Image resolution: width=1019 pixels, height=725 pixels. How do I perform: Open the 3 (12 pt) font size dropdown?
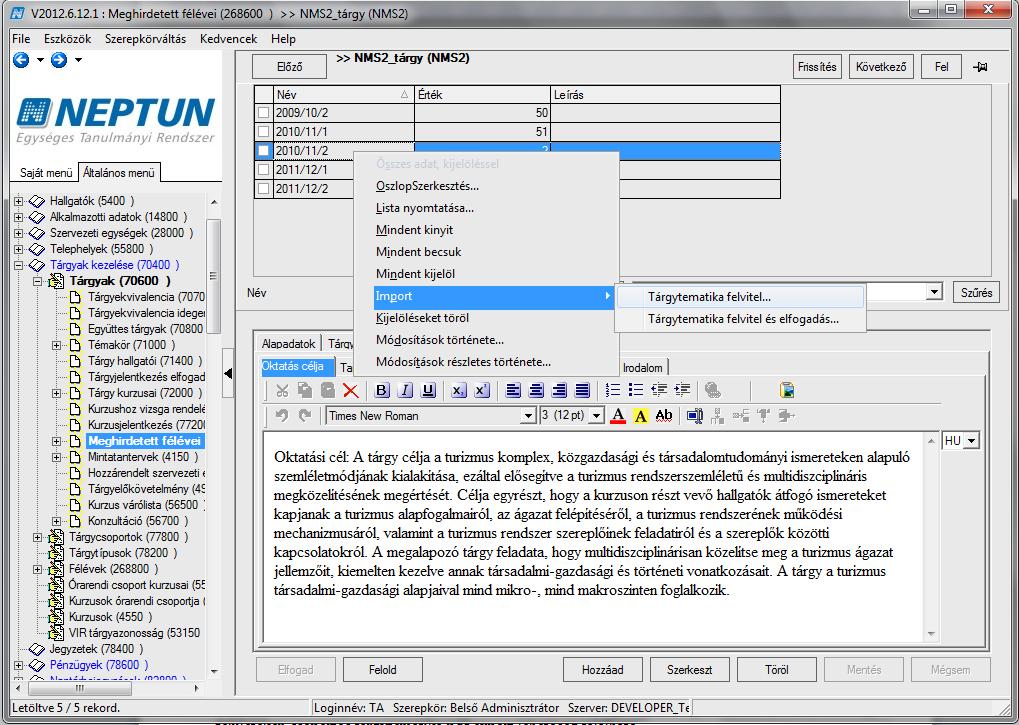(x=597, y=416)
